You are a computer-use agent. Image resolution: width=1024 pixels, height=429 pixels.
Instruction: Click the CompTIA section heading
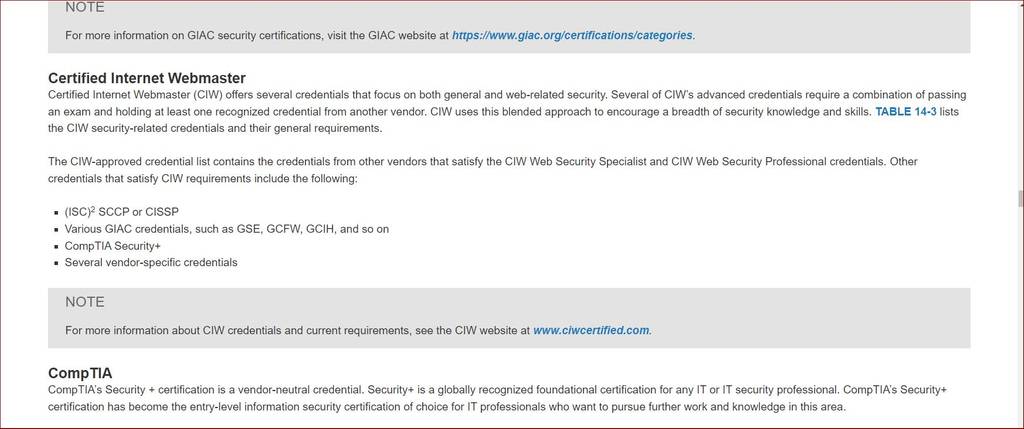[x=80, y=373]
